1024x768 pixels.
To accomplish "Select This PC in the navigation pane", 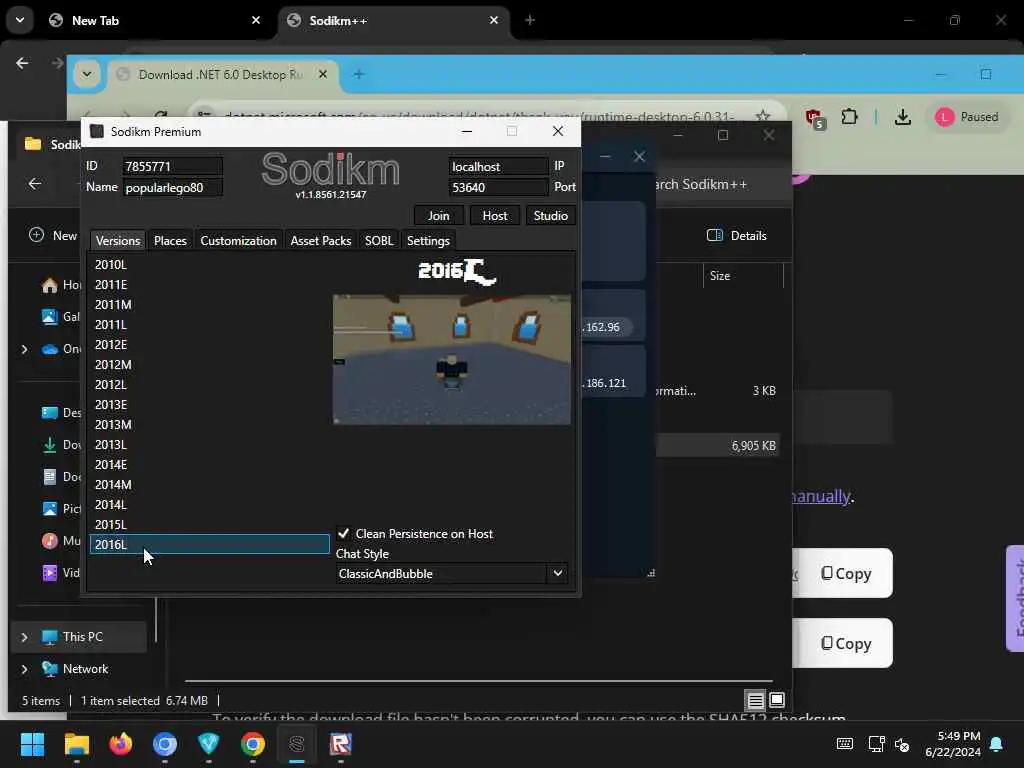I will point(82,637).
